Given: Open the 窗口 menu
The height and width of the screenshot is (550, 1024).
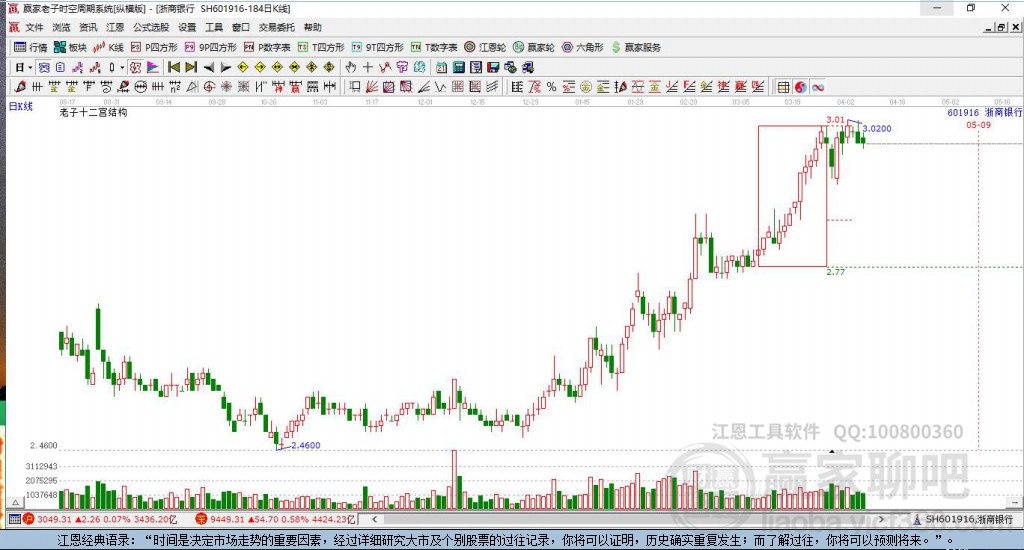Looking at the screenshot, I should (x=240, y=27).
